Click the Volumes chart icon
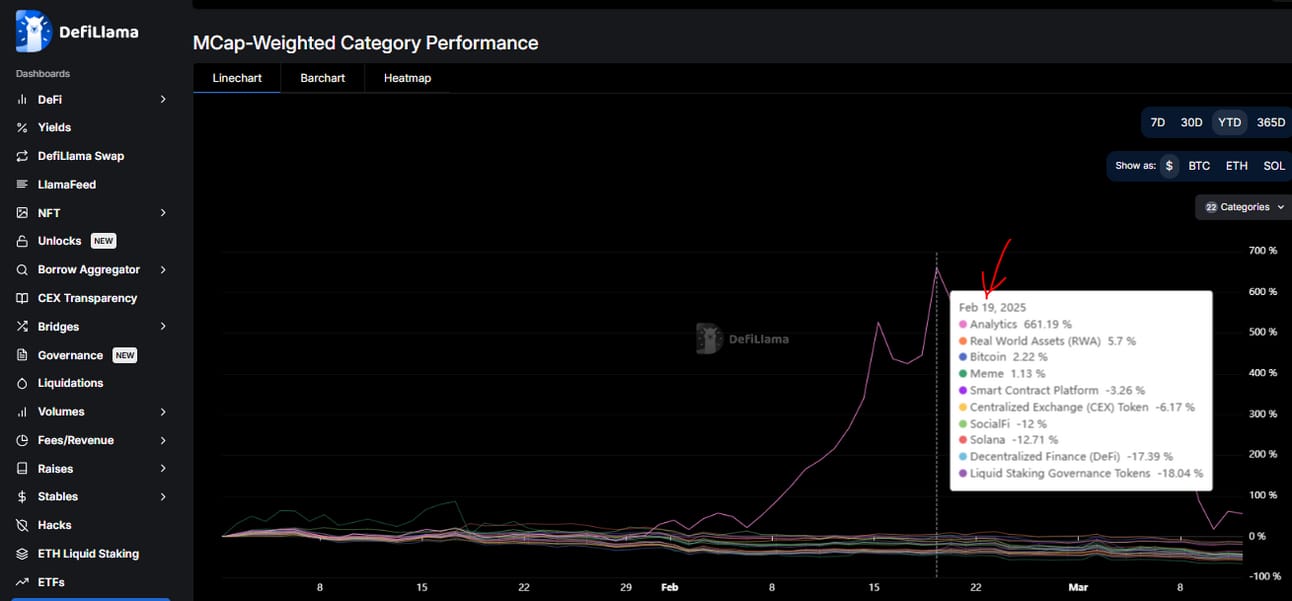The width and height of the screenshot is (1292, 601). (22, 412)
